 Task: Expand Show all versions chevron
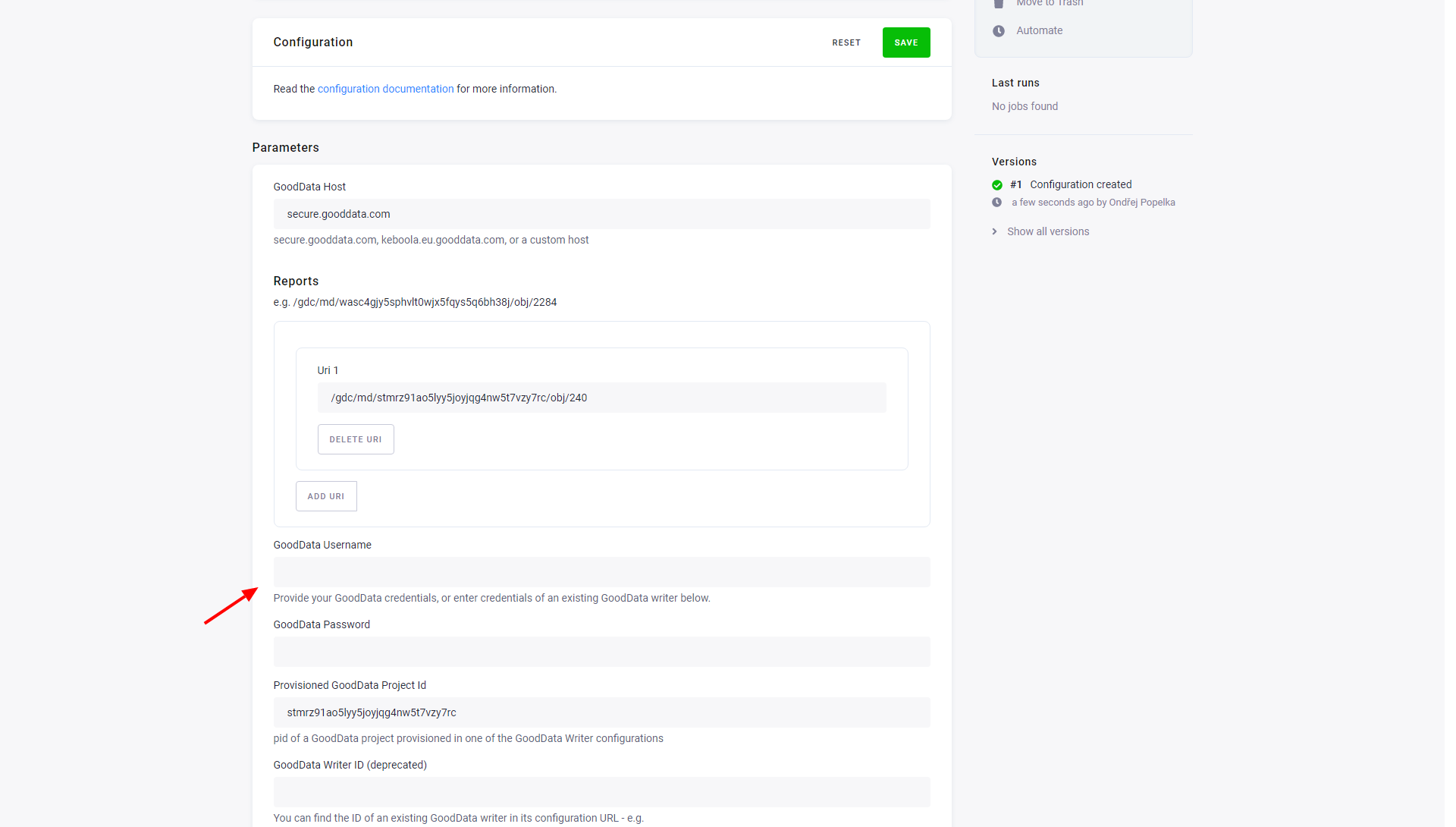995,231
